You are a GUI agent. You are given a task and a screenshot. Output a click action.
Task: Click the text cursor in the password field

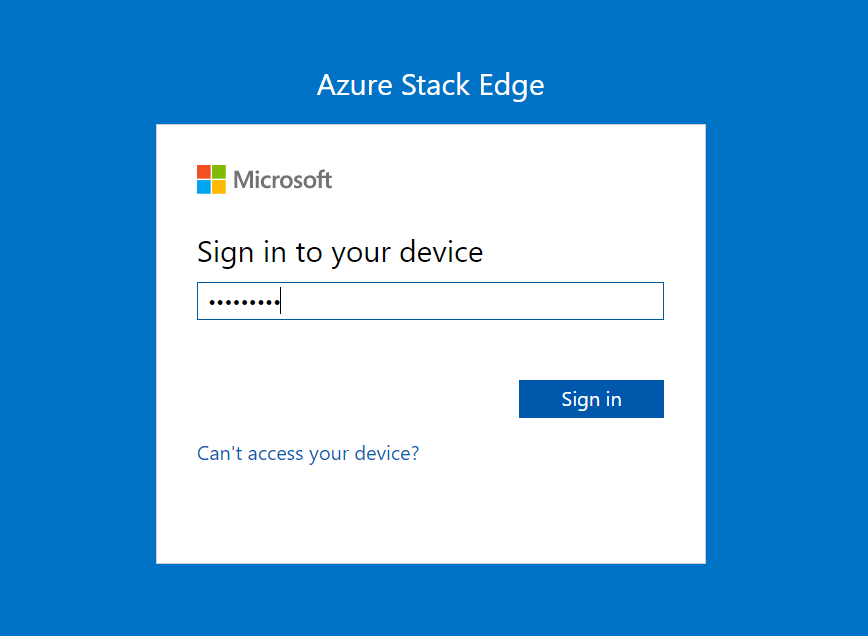280,300
